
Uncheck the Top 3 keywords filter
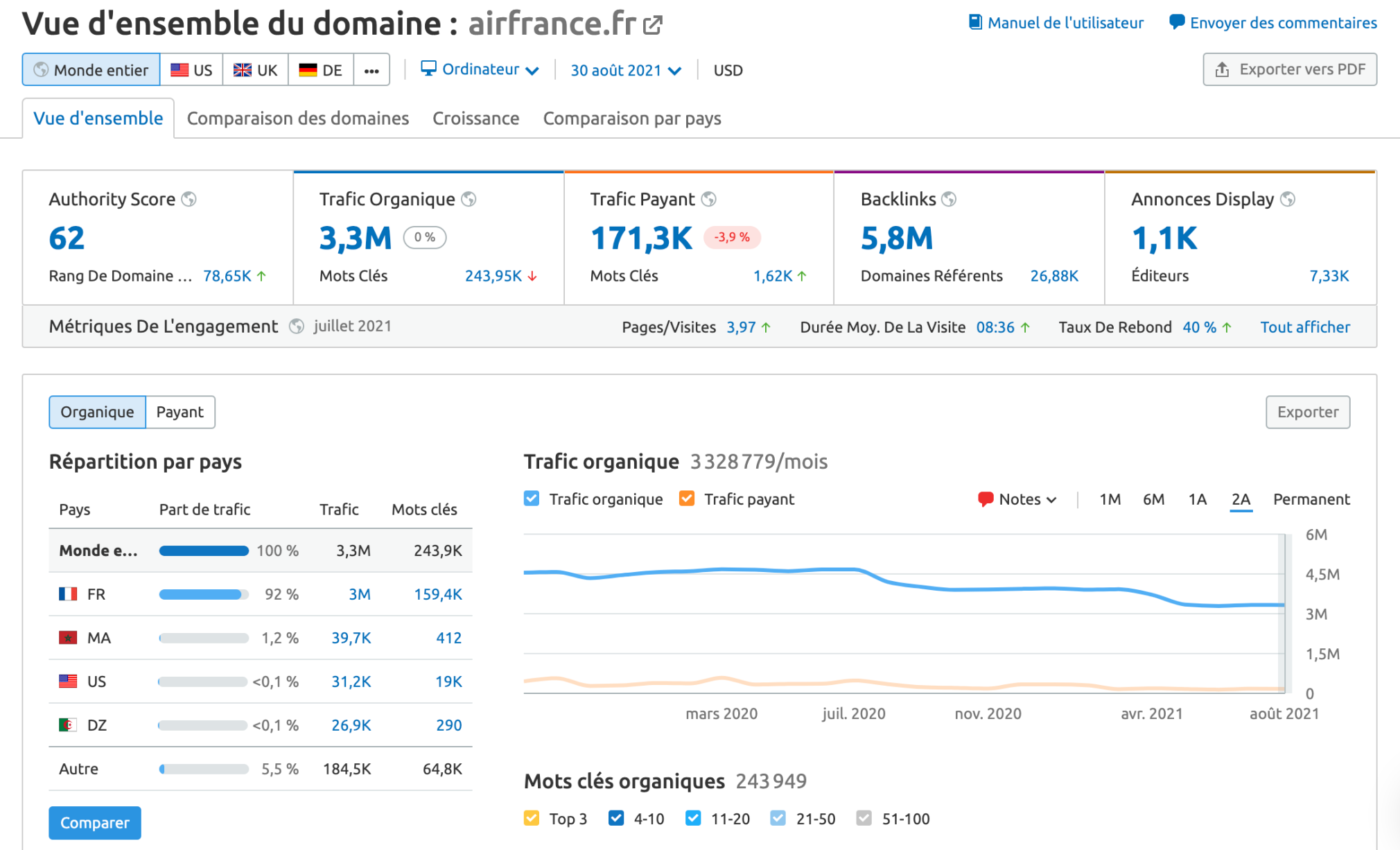pos(531,818)
